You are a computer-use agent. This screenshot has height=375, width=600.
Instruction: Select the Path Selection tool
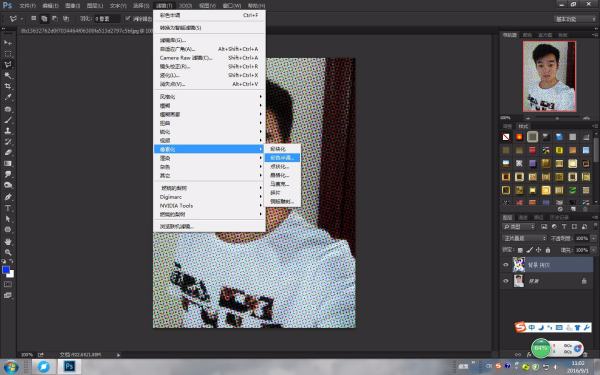point(8,219)
